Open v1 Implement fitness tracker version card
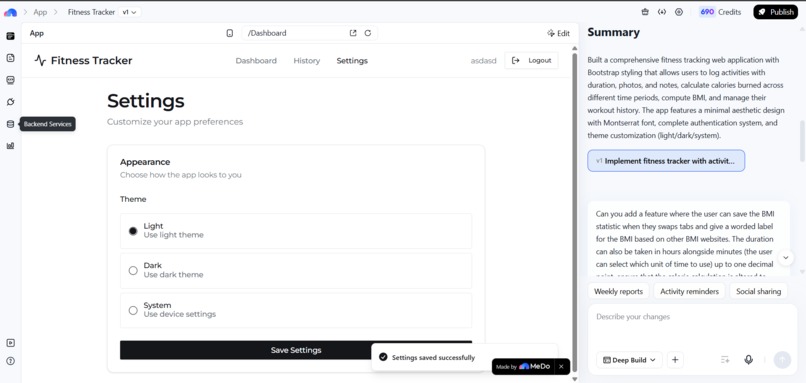 666,161
